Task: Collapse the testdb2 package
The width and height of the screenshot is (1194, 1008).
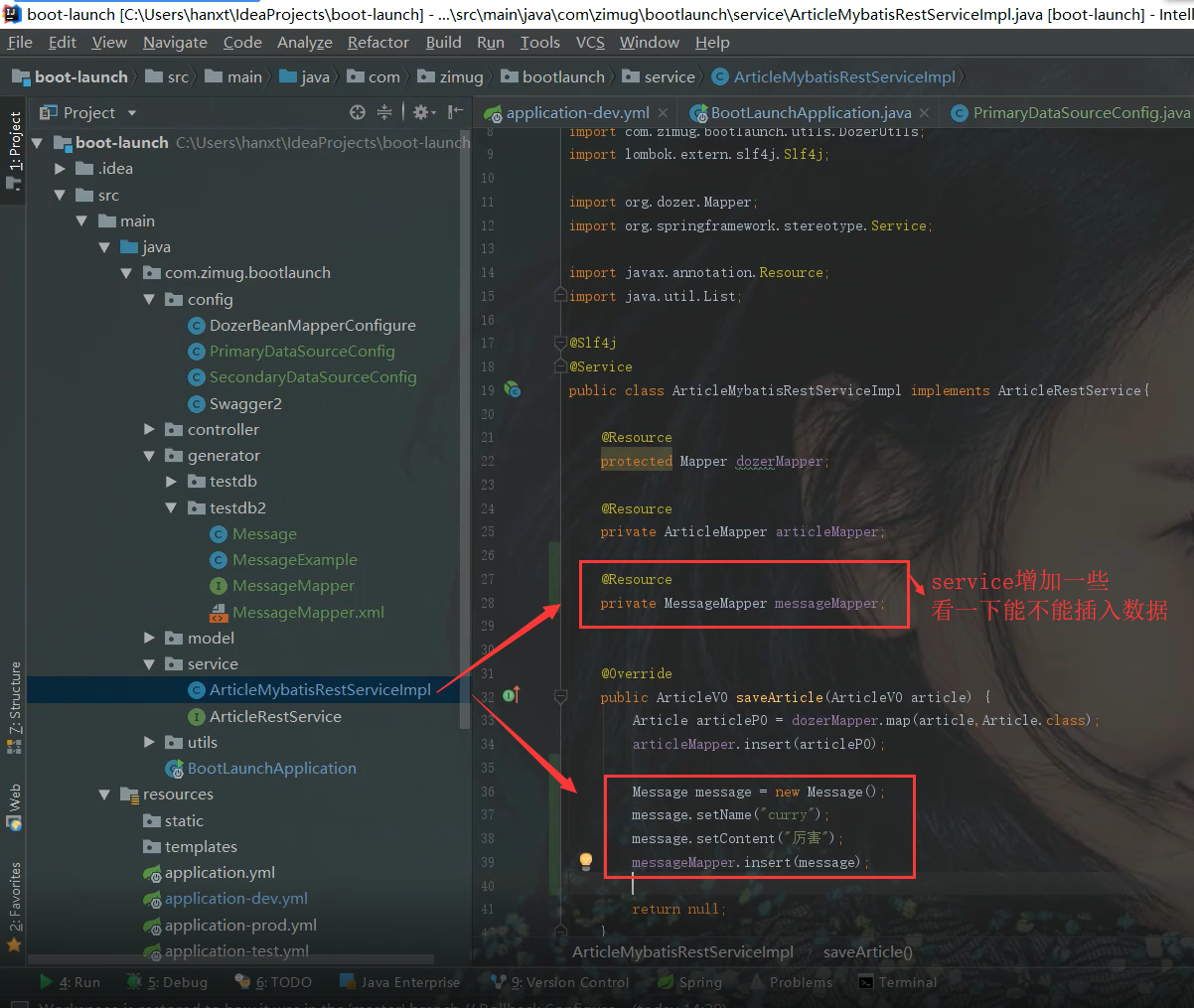Action: click(x=171, y=507)
